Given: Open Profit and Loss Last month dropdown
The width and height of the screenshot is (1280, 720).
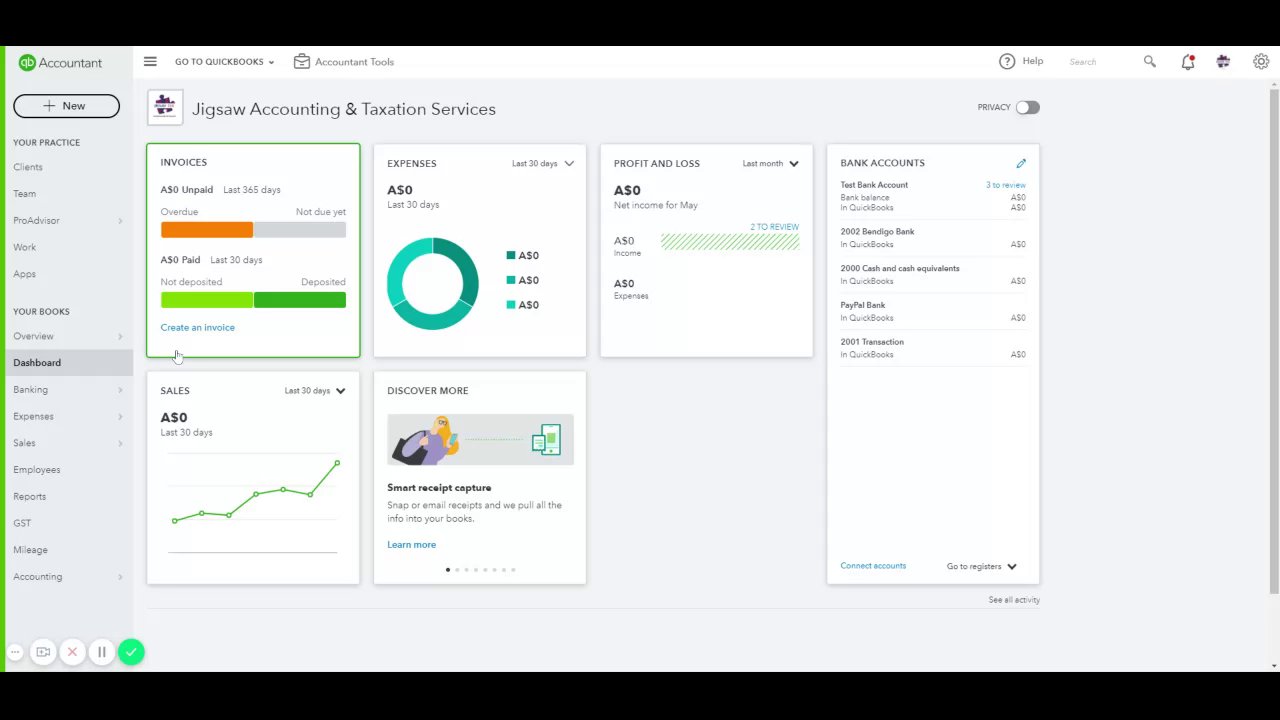Looking at the screenshot, I should coord(771,163).
